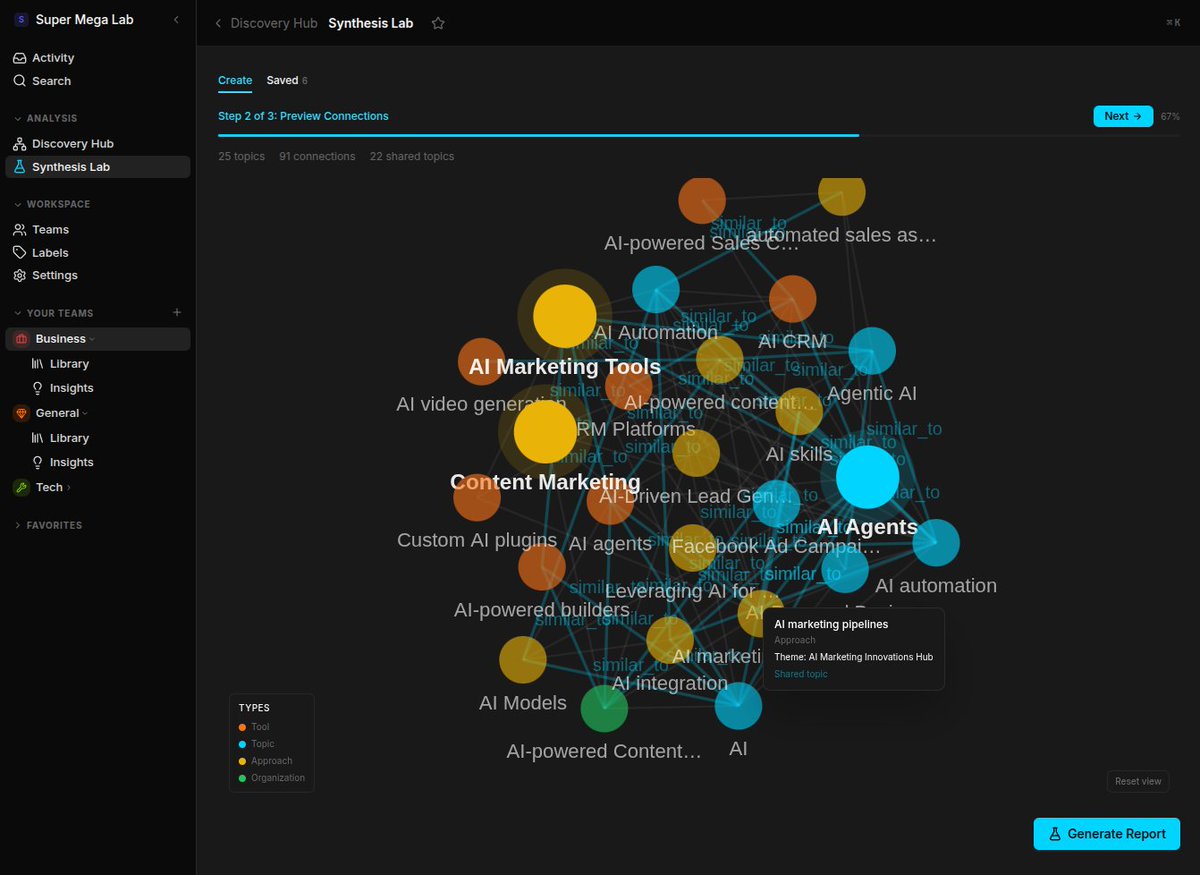This screenshot has height=875, width=1200.
Task: Click the Business team briefcase icon
Action: [x=21, y=339]
